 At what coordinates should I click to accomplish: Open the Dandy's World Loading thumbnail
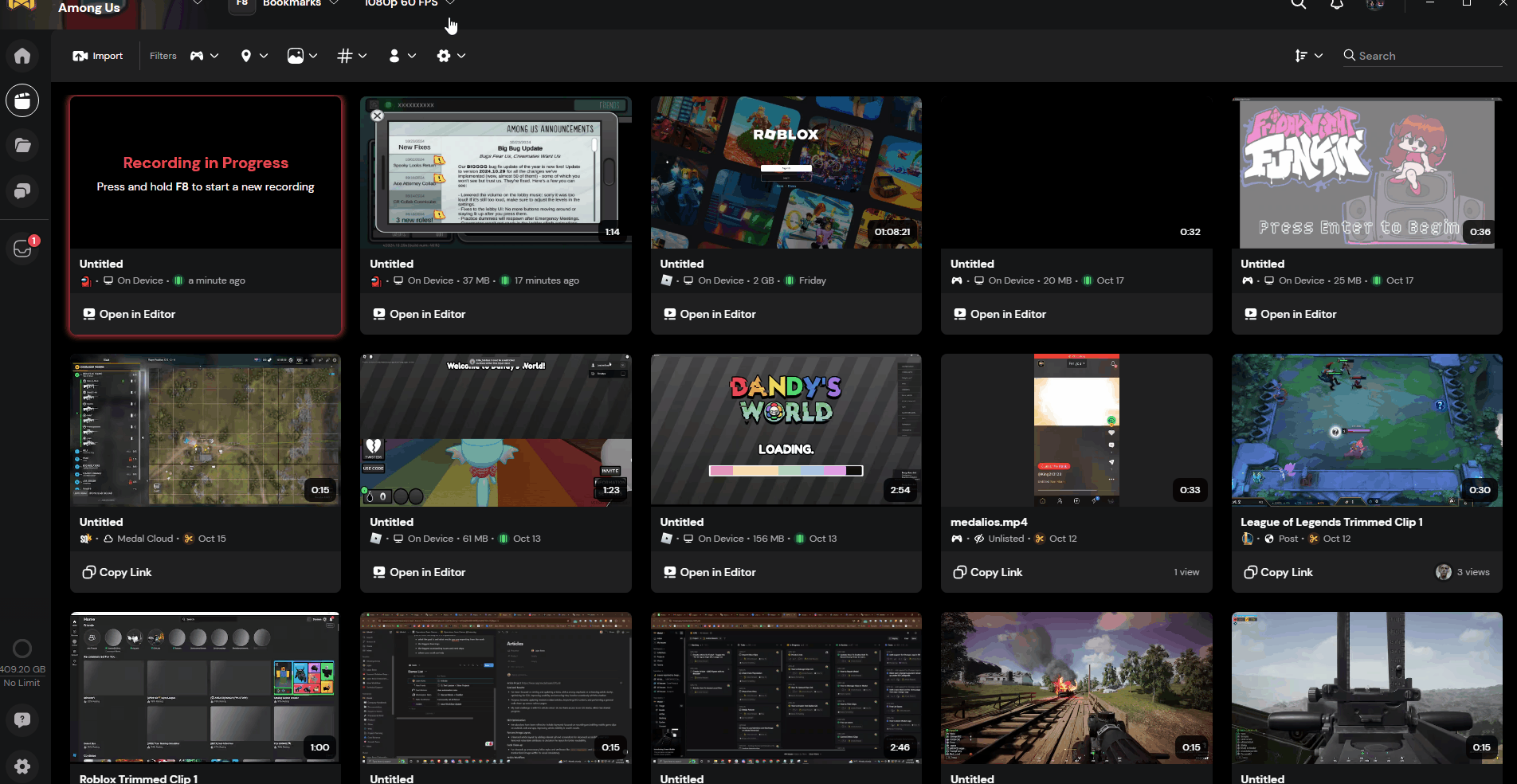(786, 430)
